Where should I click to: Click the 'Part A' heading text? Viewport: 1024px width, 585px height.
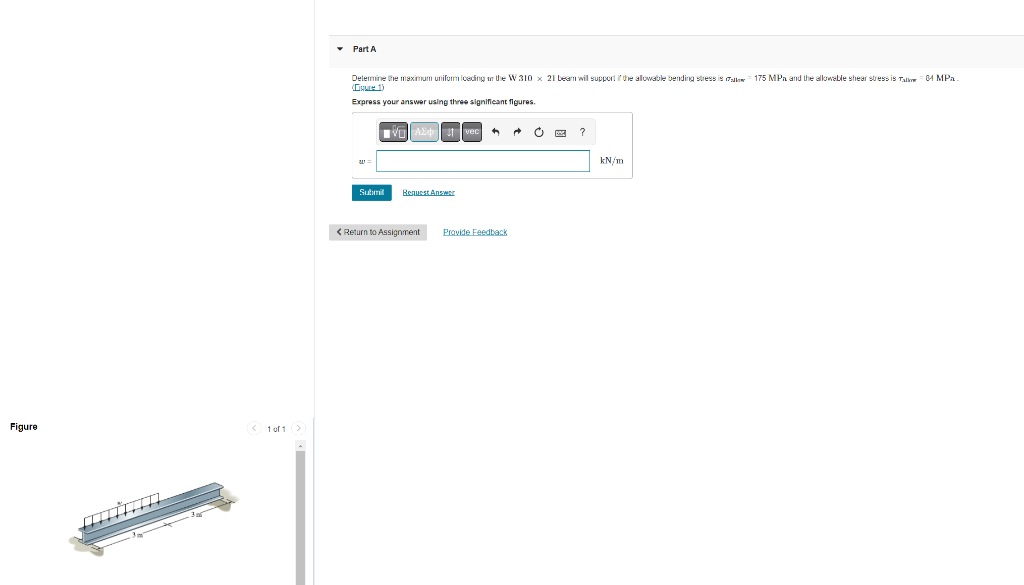click(x=364, y=49)
